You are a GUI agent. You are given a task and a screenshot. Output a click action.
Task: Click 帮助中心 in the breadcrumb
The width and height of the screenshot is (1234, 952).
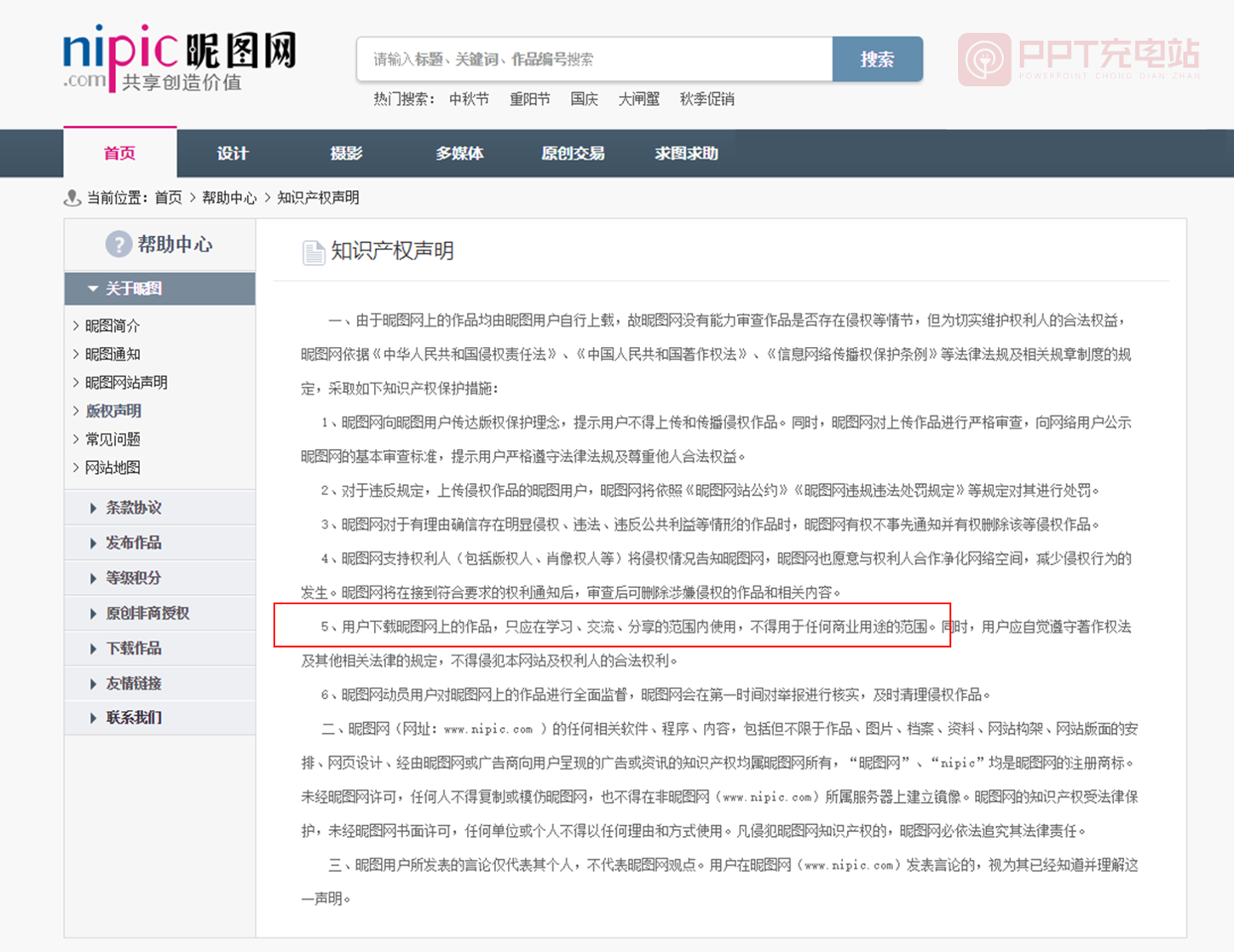[228, 198]
